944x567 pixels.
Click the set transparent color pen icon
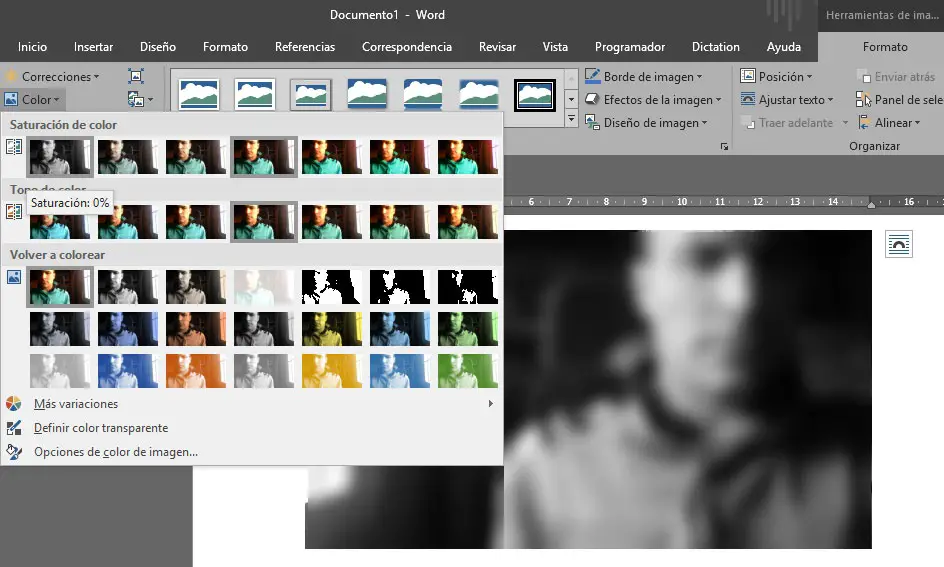14,427
